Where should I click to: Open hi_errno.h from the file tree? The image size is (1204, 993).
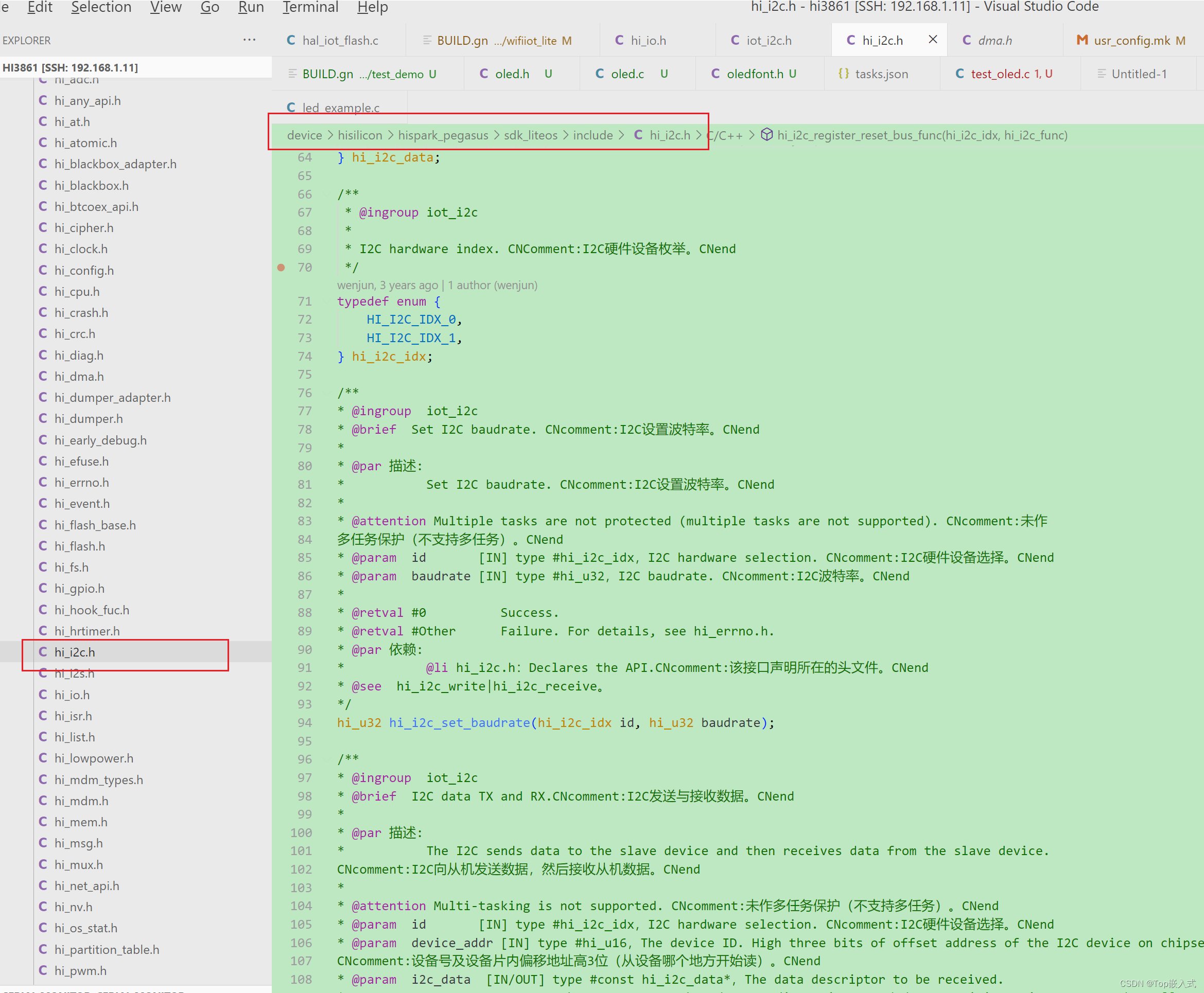tap(81, 482)
